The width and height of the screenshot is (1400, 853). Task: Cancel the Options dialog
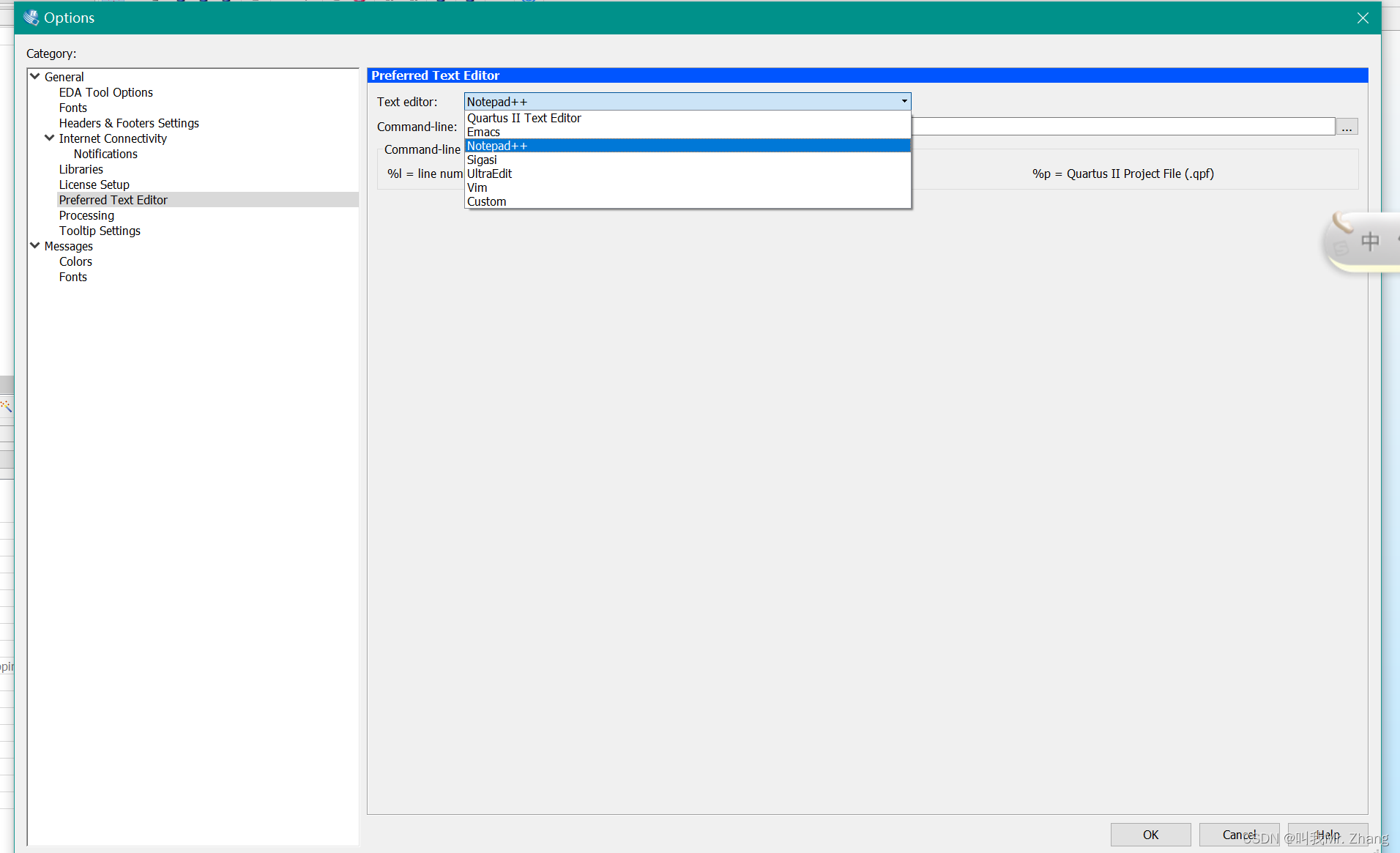1238,834
